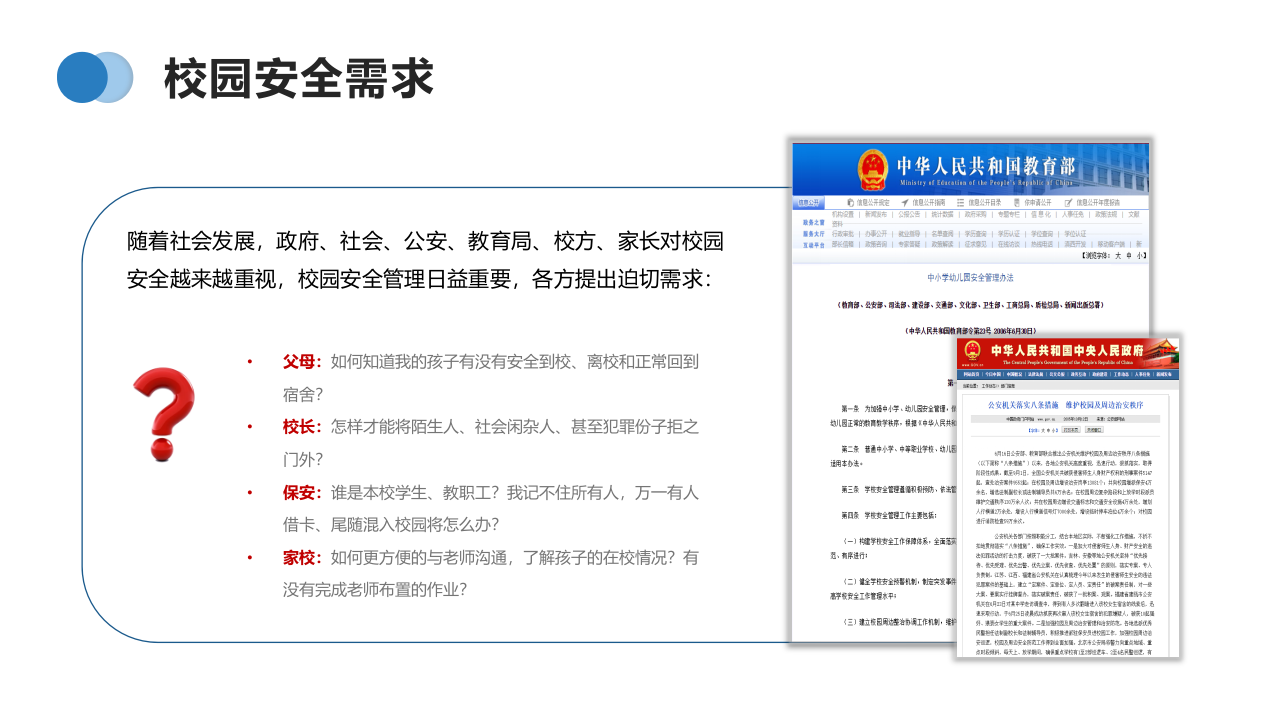Click the document icon beside 信息公开规定
The image size is (1280, 720).
850,203
